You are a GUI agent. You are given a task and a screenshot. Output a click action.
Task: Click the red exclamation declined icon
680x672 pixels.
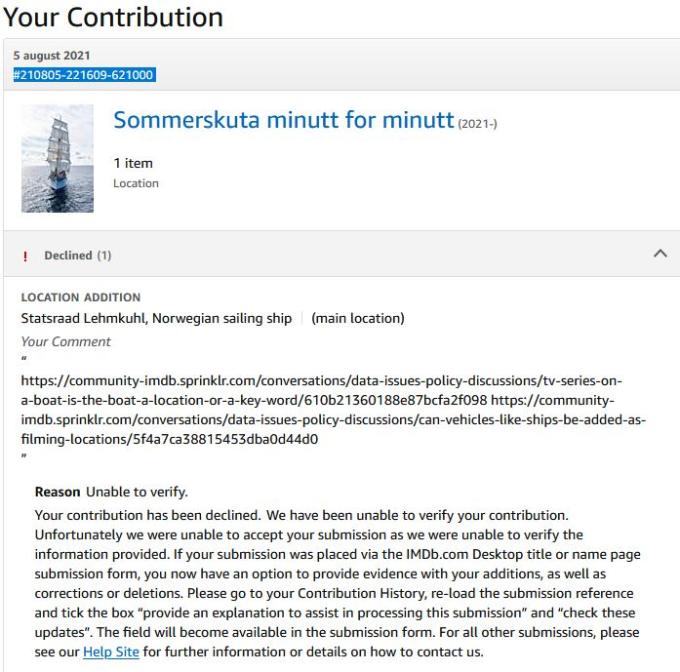tap(25, 256)
